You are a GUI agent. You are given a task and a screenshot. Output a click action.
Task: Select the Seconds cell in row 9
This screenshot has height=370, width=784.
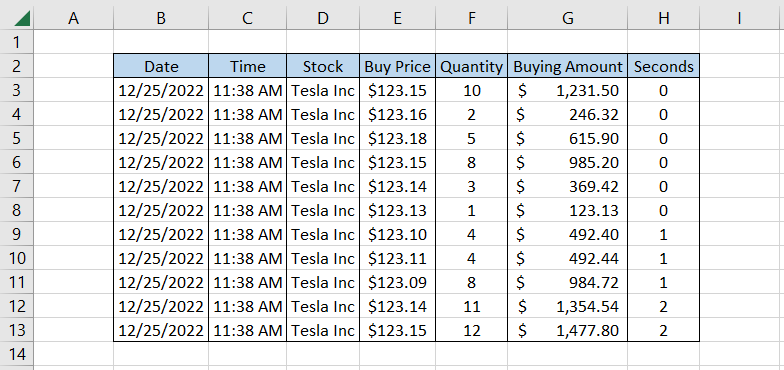coord(664,234)
